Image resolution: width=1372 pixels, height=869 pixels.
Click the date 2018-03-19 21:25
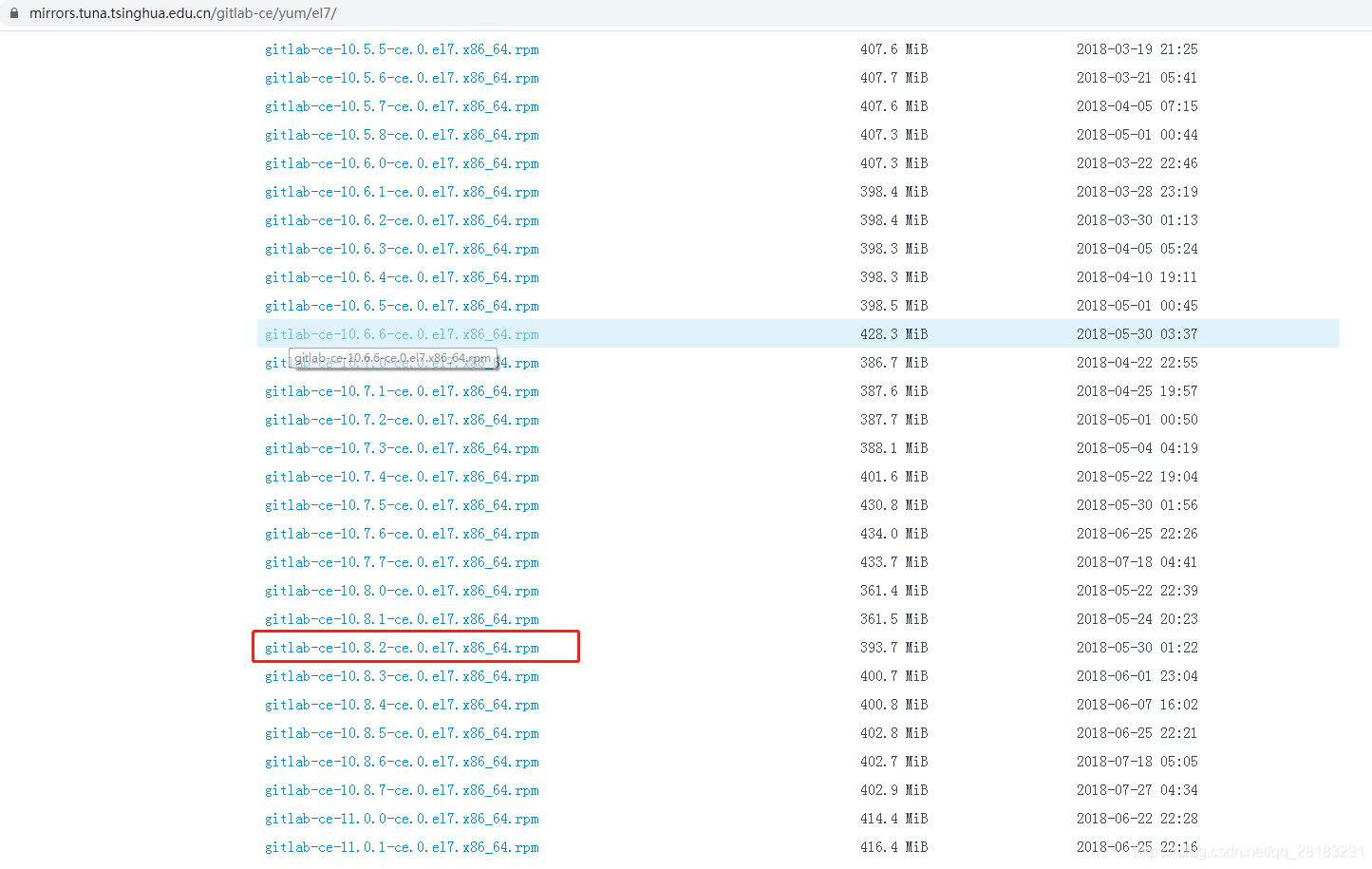point(1137,49)
